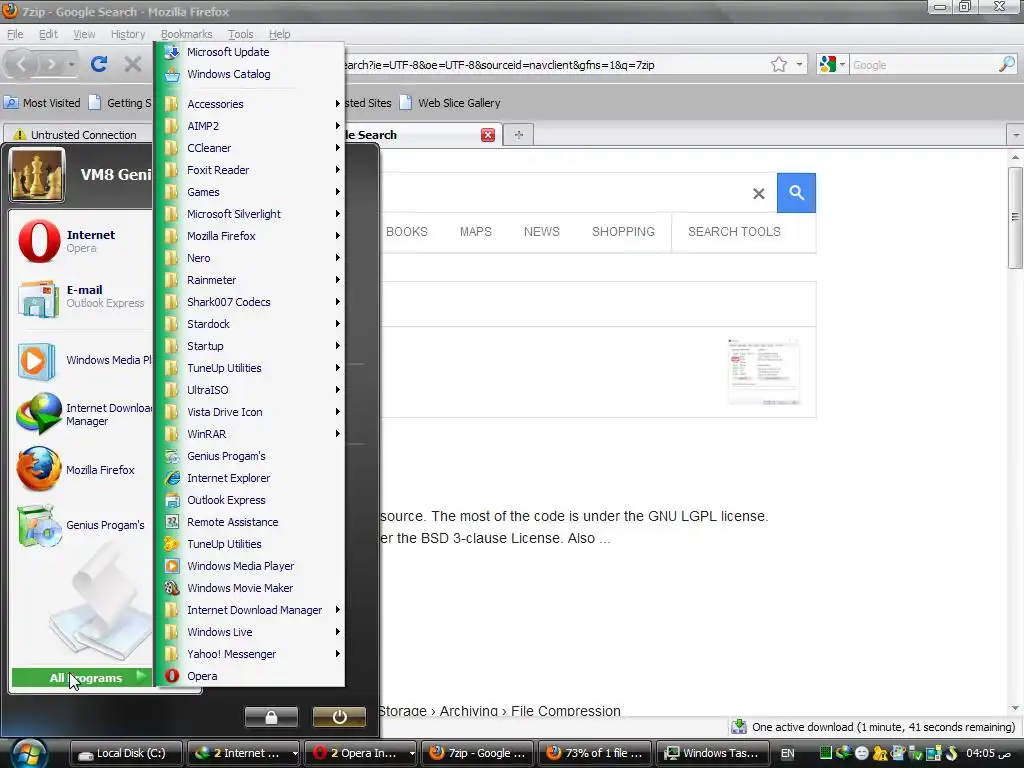Expand Foxit Reader submenu
The width and height of the screenshot is (1024, 768).
249,170
